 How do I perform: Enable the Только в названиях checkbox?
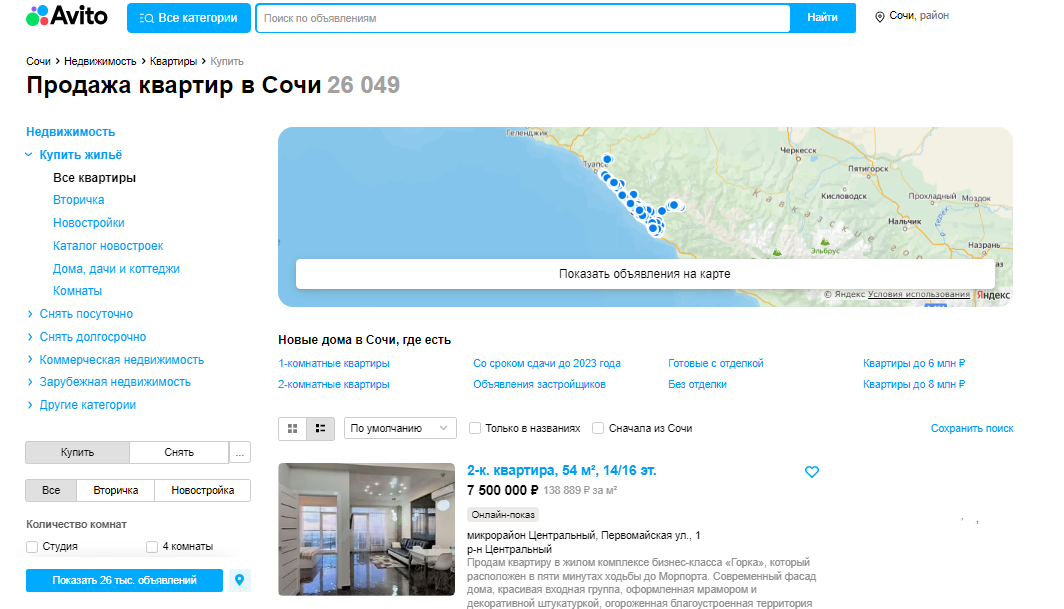point(474,428)
